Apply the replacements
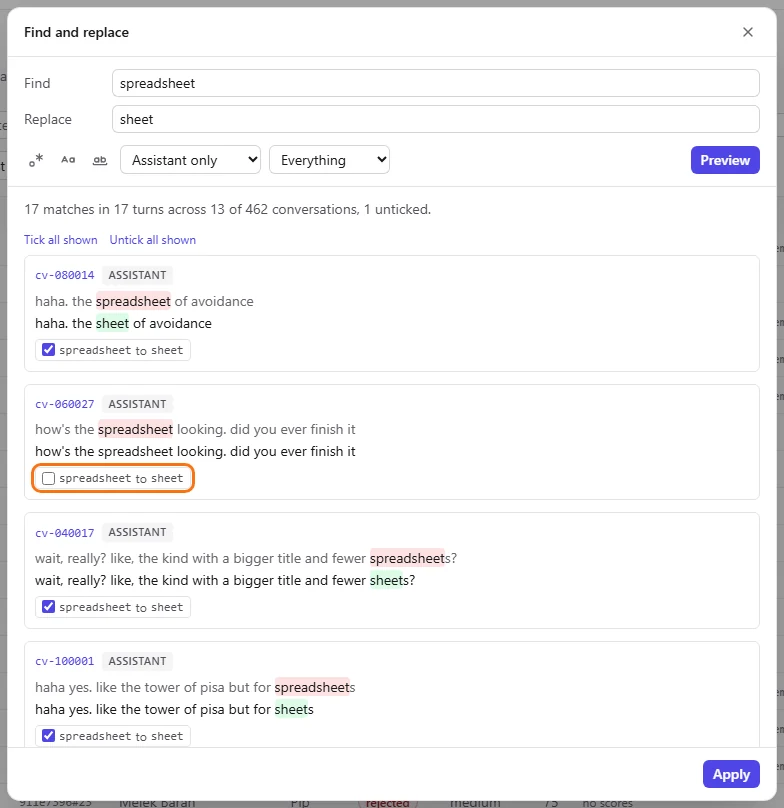The image size is (784, 808). [731, 774]
